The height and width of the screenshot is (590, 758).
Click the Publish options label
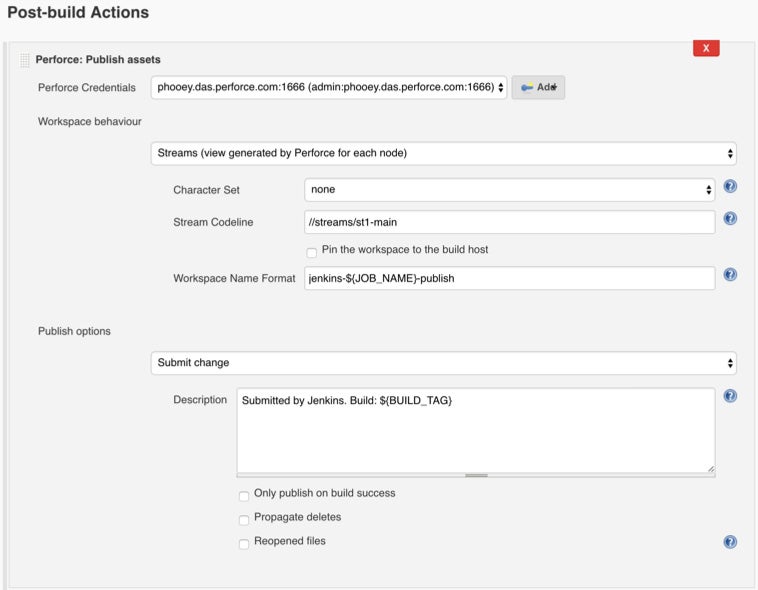(x=74, y=331)
